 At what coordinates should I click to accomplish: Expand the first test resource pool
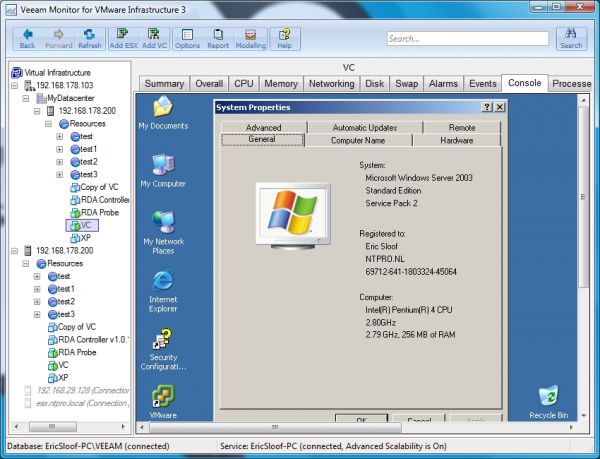(x=60, y=137)
